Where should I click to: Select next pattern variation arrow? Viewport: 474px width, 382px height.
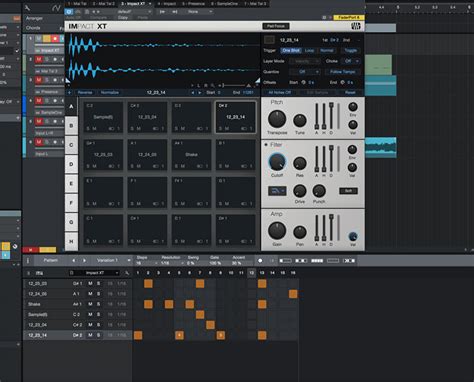pos(84,260)
